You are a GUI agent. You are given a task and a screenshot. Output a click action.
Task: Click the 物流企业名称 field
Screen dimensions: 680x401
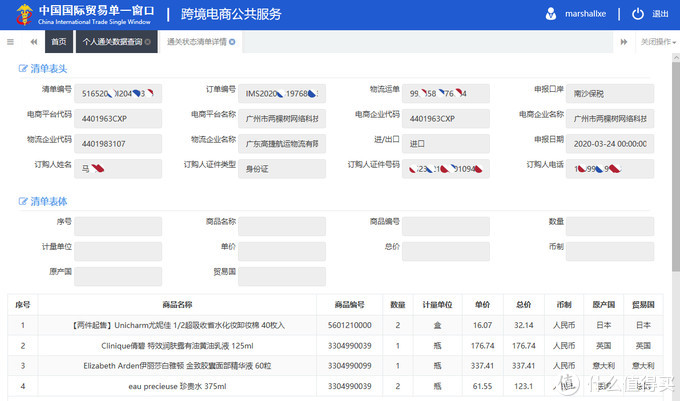click(282, 143)
